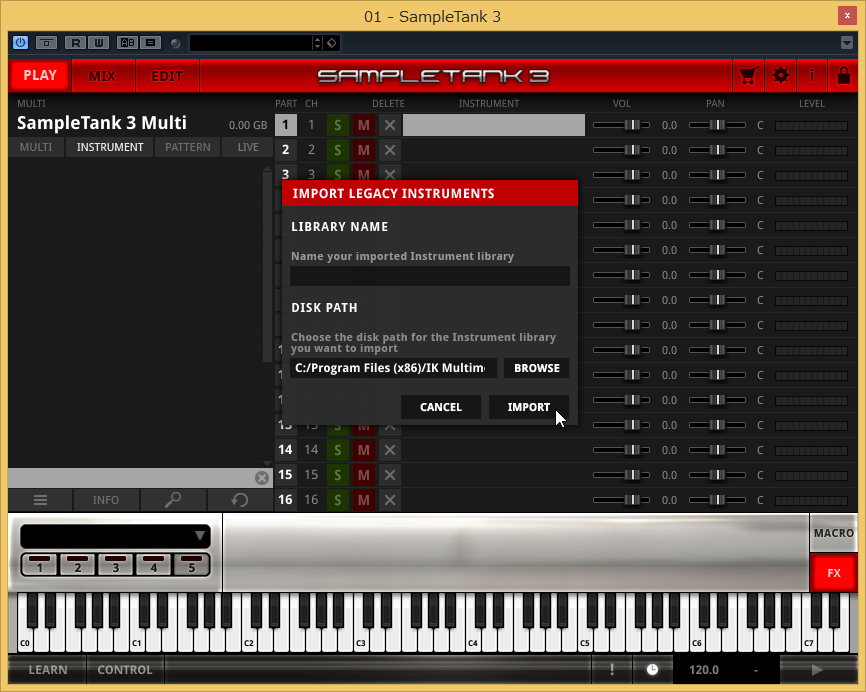Open the gear settings
The height and width of the screenshot is (692, 866).
click(x=780, y=76)
